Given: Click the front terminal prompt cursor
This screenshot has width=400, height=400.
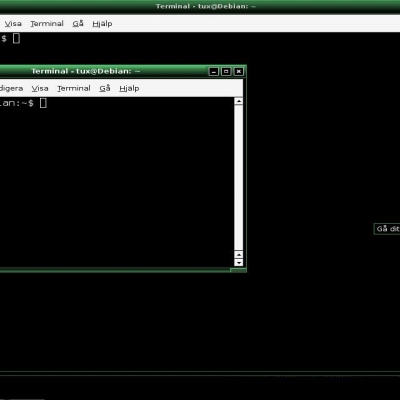Looking at the screenshot, I should click(x=43, y=103).
